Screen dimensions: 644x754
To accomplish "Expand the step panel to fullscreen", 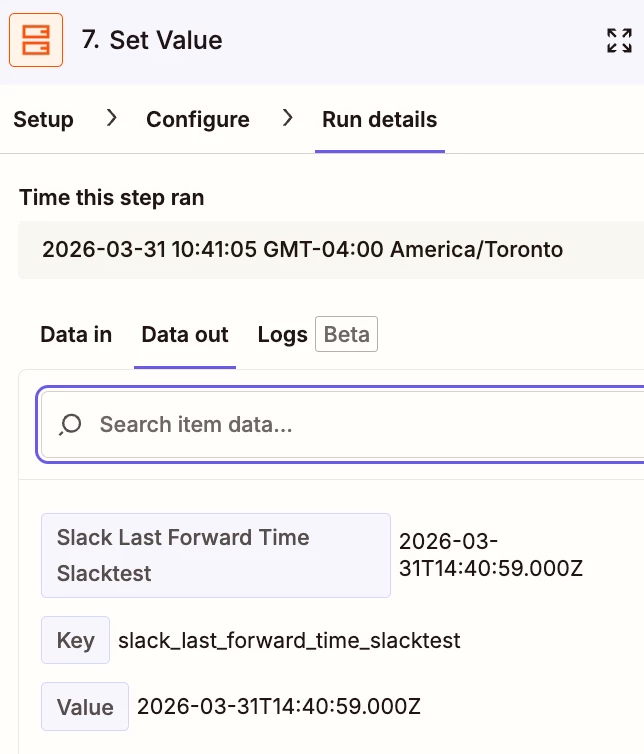I will click(x=619, y=40).
